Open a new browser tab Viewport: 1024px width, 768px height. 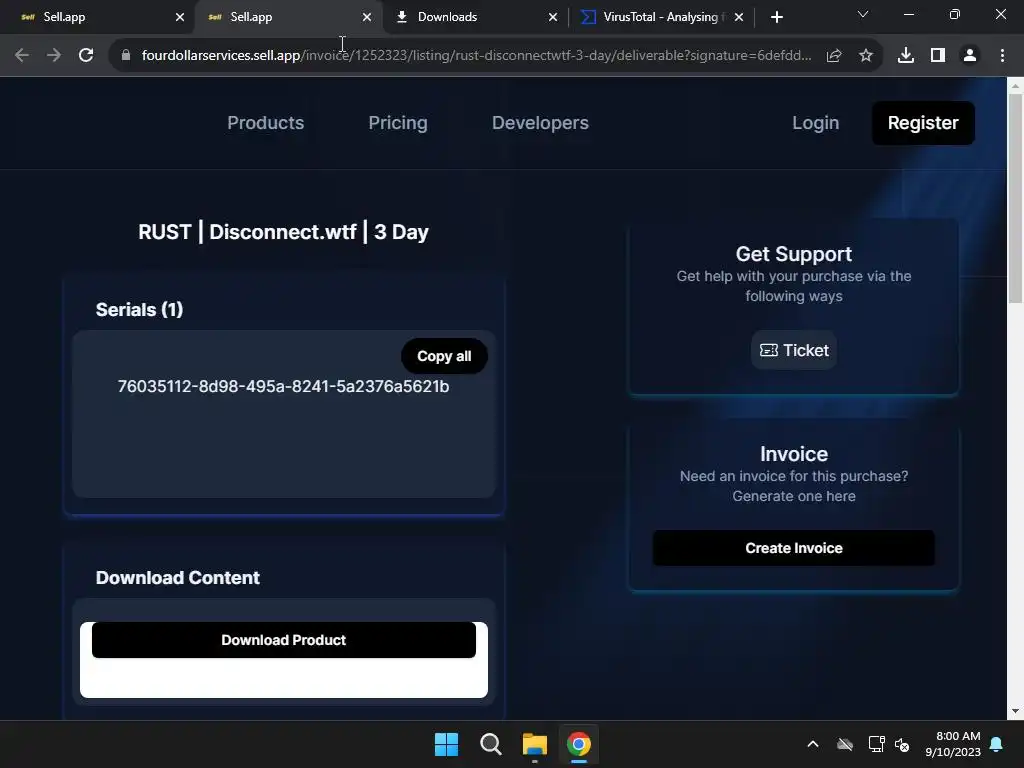(x=776, y=18)
